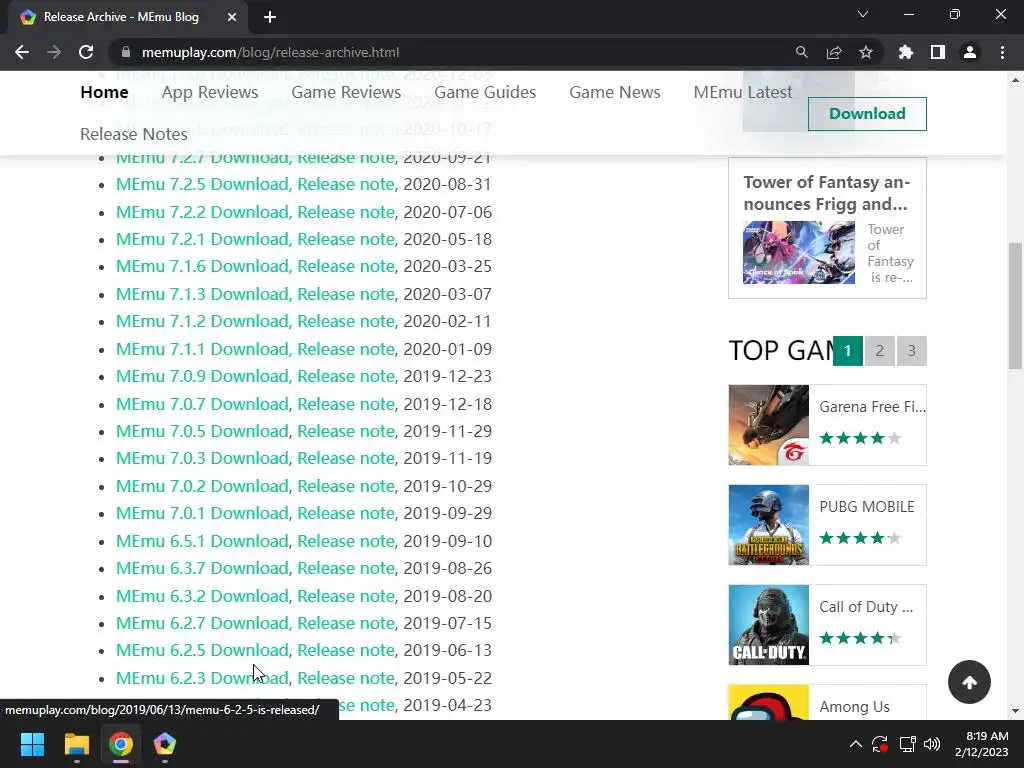
Task: Click the scroll-to-top arrow button
Action: pos(969,682)
